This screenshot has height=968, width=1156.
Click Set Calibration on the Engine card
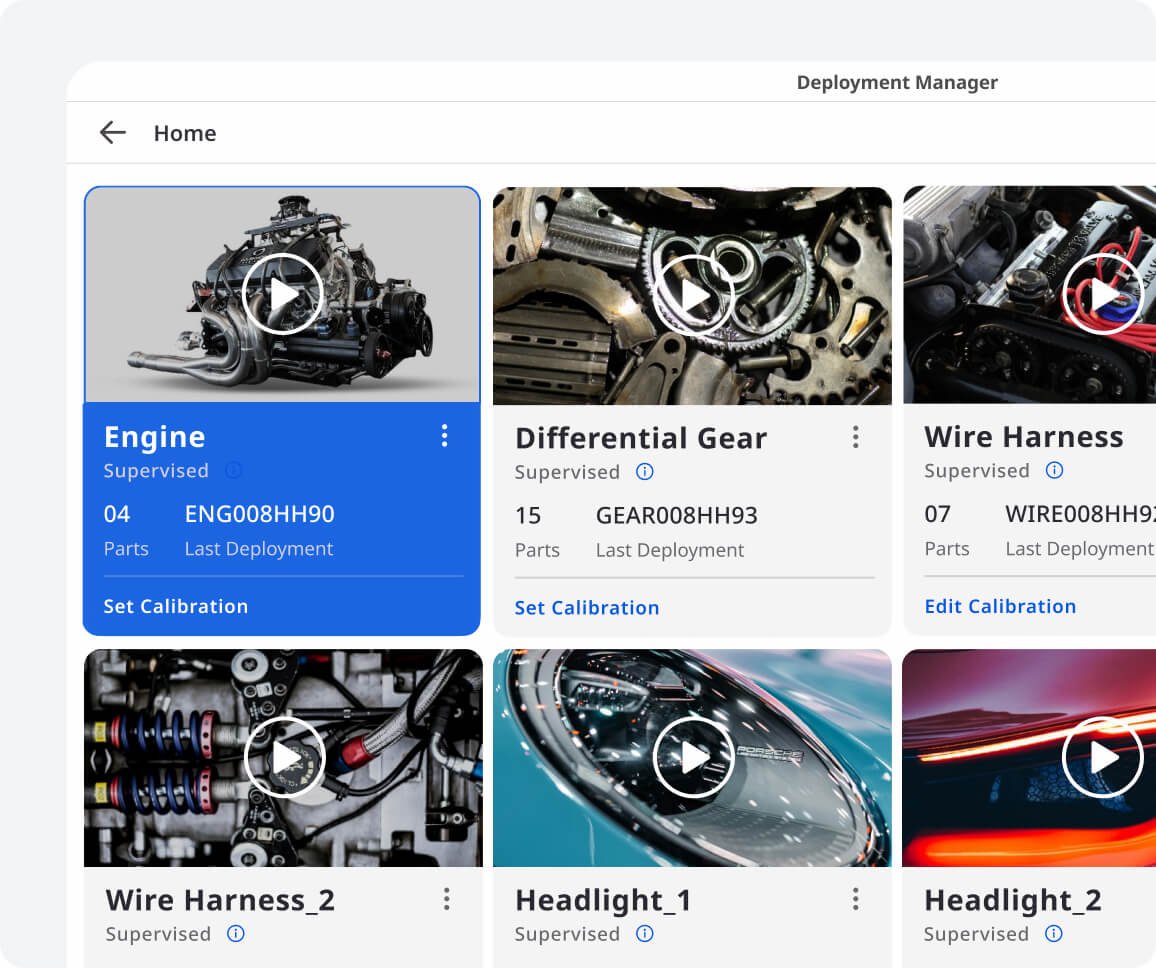point(176,606)
